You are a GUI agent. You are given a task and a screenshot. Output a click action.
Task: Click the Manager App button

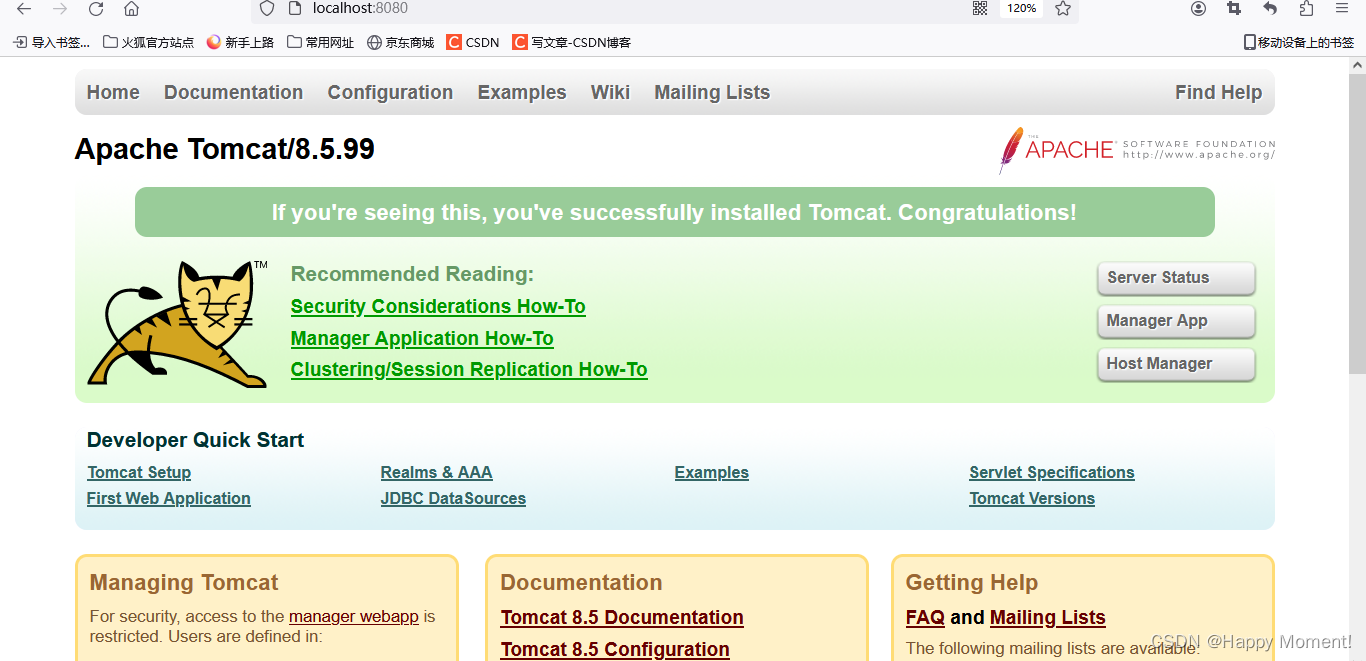coord(1176,321)
